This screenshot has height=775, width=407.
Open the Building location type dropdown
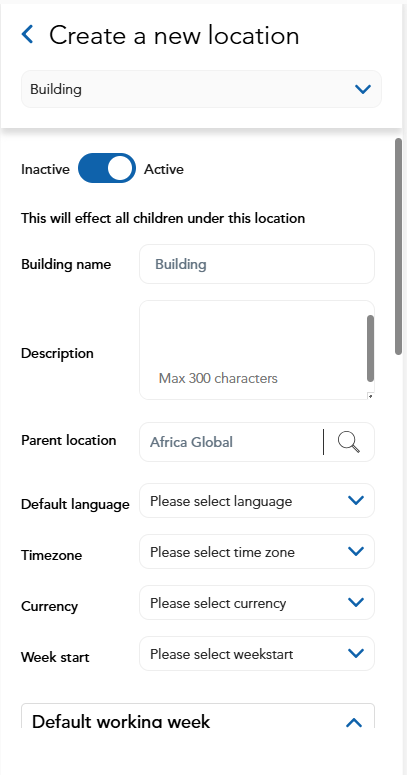[x=201, y=89]
